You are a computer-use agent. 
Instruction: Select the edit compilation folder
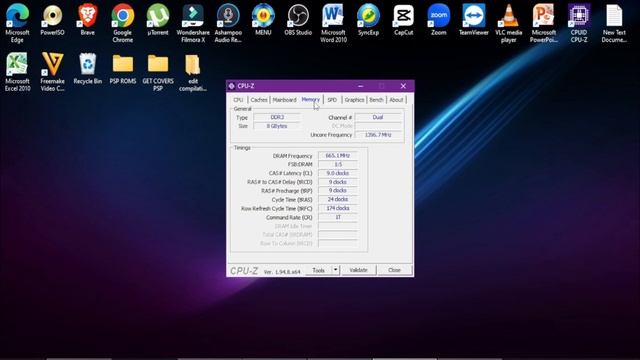pyautogui.click(x=193, y=71)
